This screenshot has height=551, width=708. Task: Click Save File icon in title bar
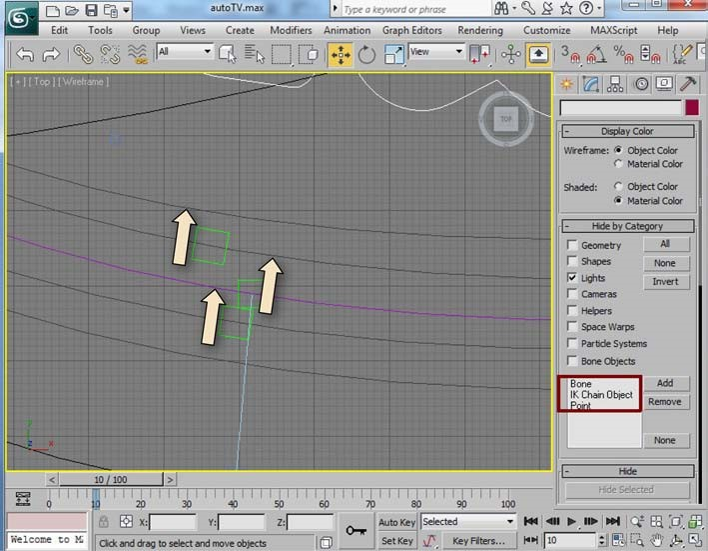tap(92, 10)
